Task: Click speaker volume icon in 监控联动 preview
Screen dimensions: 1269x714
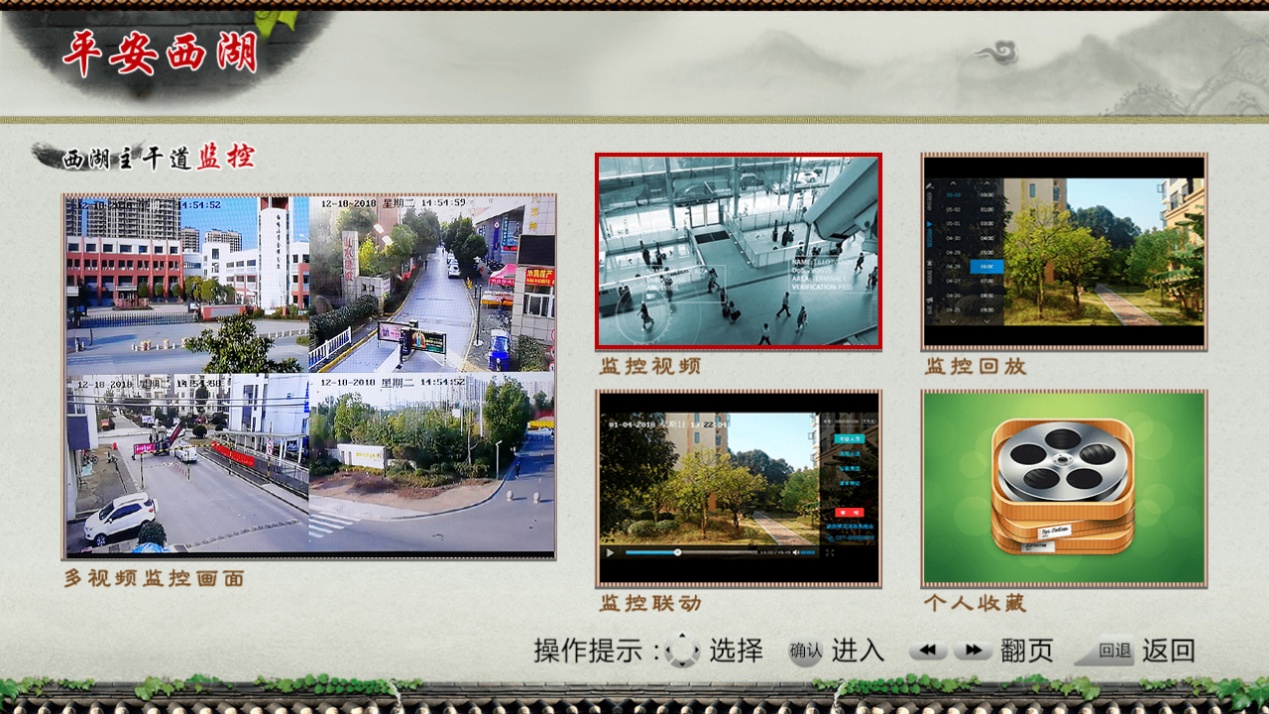Action: point(796,552)
